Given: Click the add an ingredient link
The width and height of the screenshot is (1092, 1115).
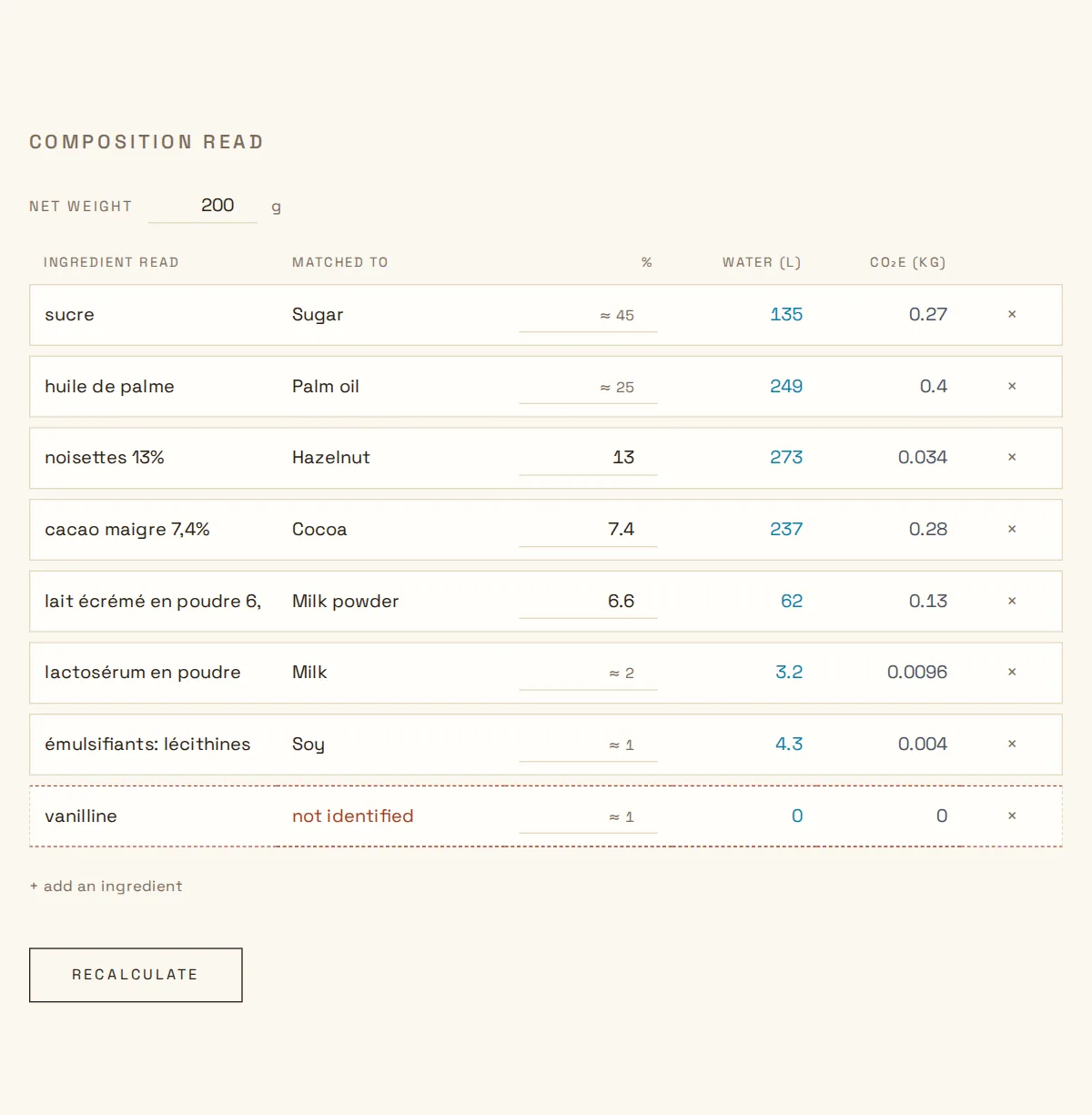Looking at the screenshot, I should 106,887.
